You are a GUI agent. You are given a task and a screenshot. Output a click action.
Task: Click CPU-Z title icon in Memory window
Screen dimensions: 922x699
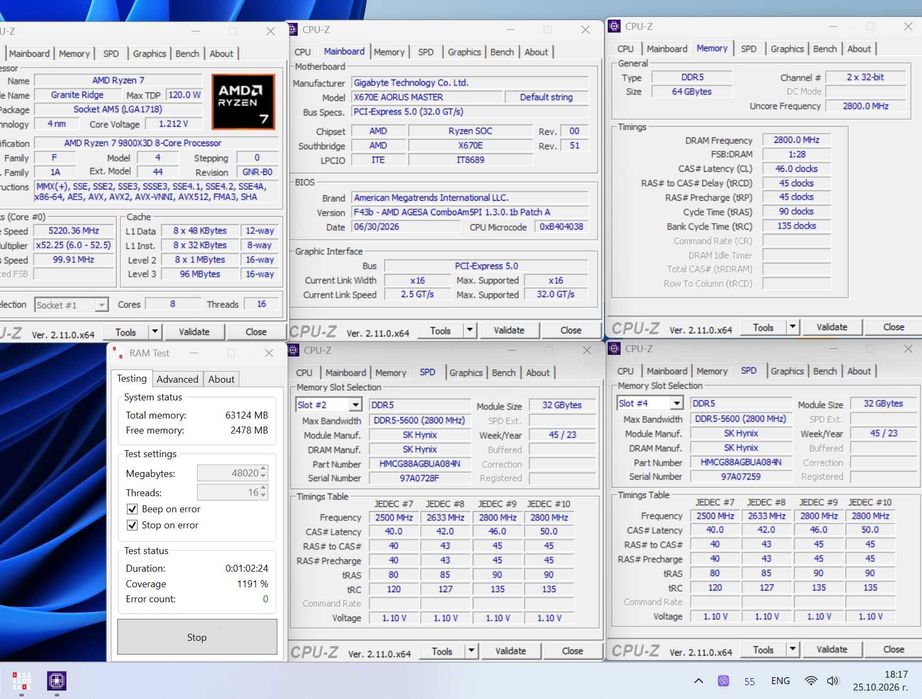(x=614, y=26)
